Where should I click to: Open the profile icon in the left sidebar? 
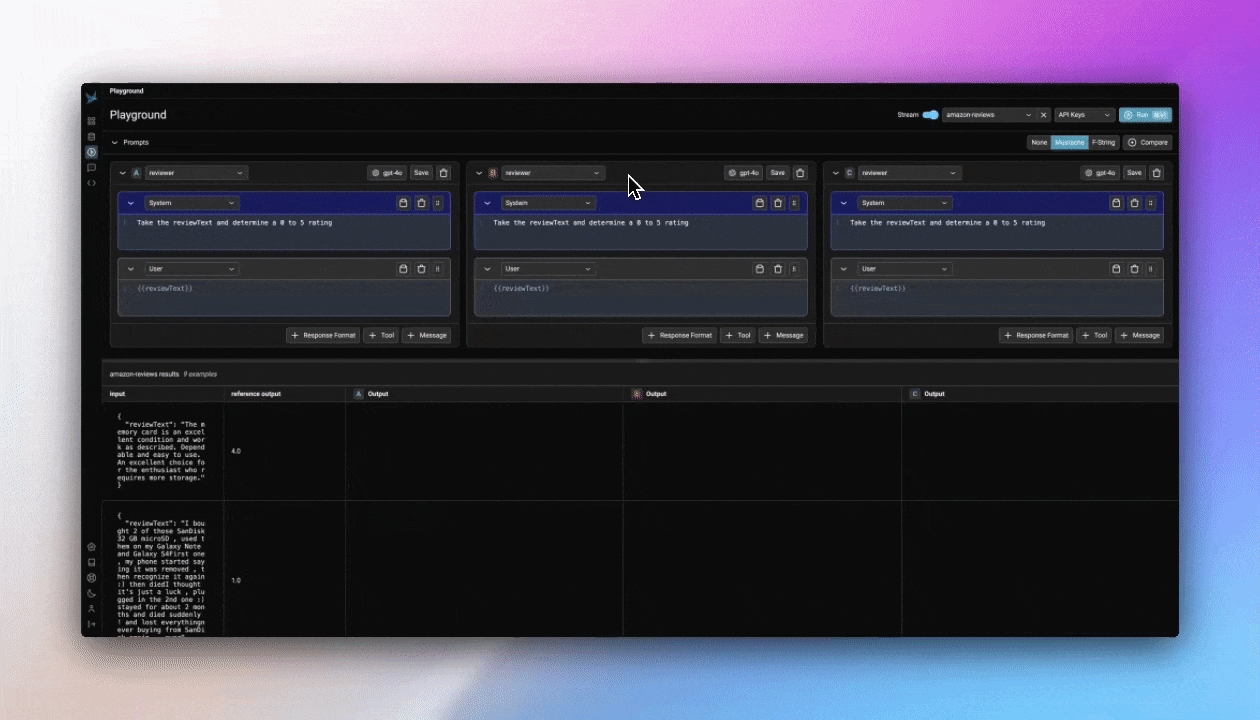tap(91, 608)
